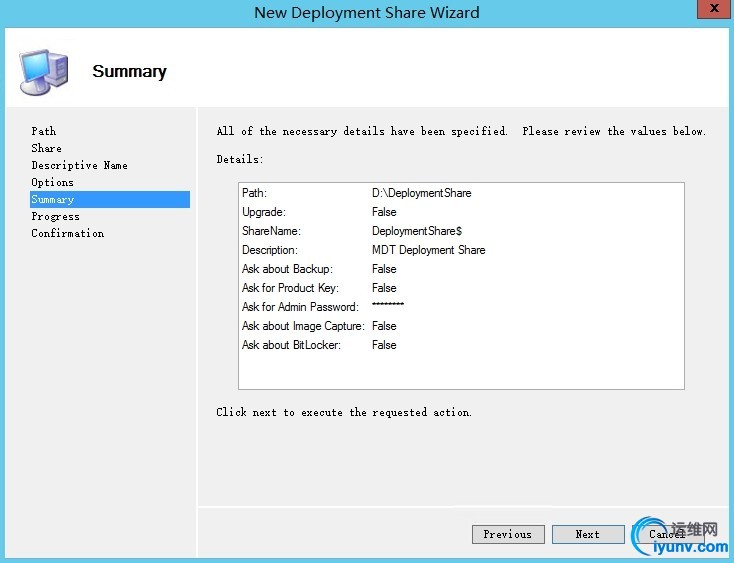Image resolution: width=734 pixels, height=563 pixels.
Task: Select the Options step in the sidebar
Action: coord(52,182)
